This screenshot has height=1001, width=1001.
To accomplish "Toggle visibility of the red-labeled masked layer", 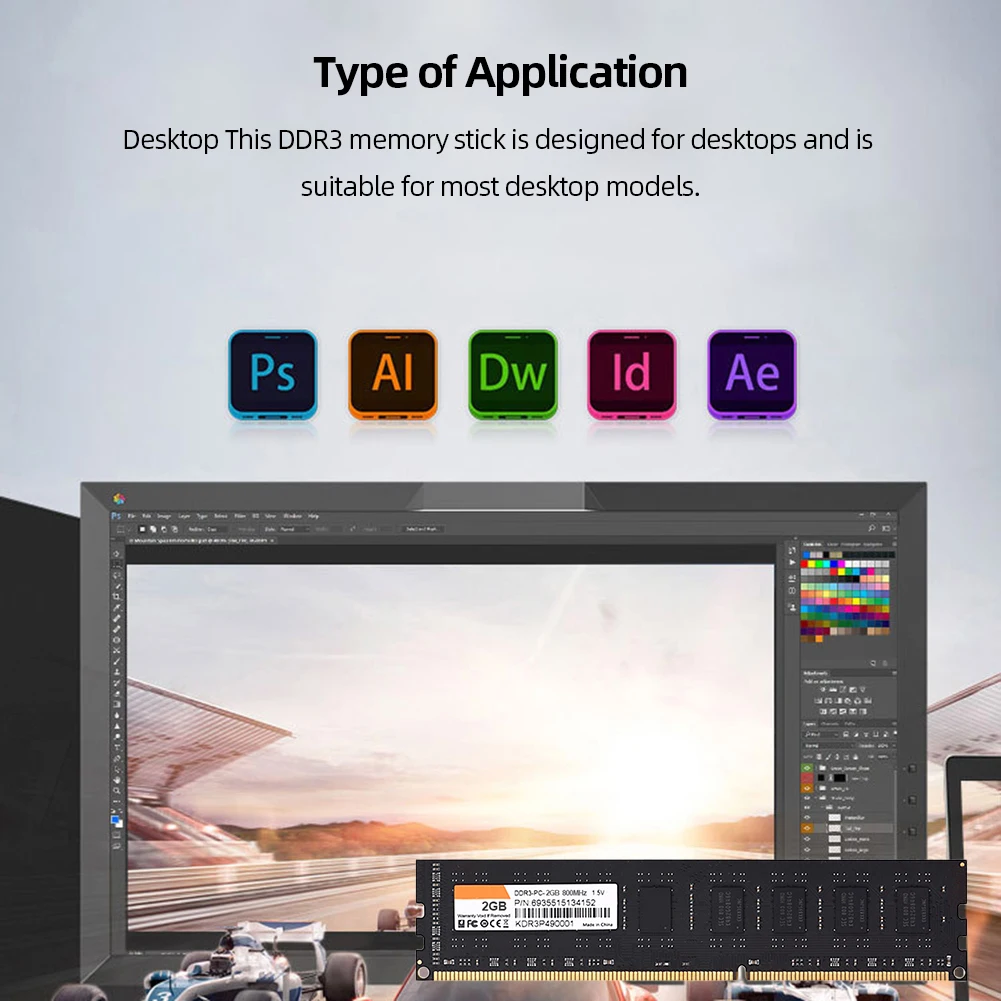I will pyautogui.click(x=807, y=778).
